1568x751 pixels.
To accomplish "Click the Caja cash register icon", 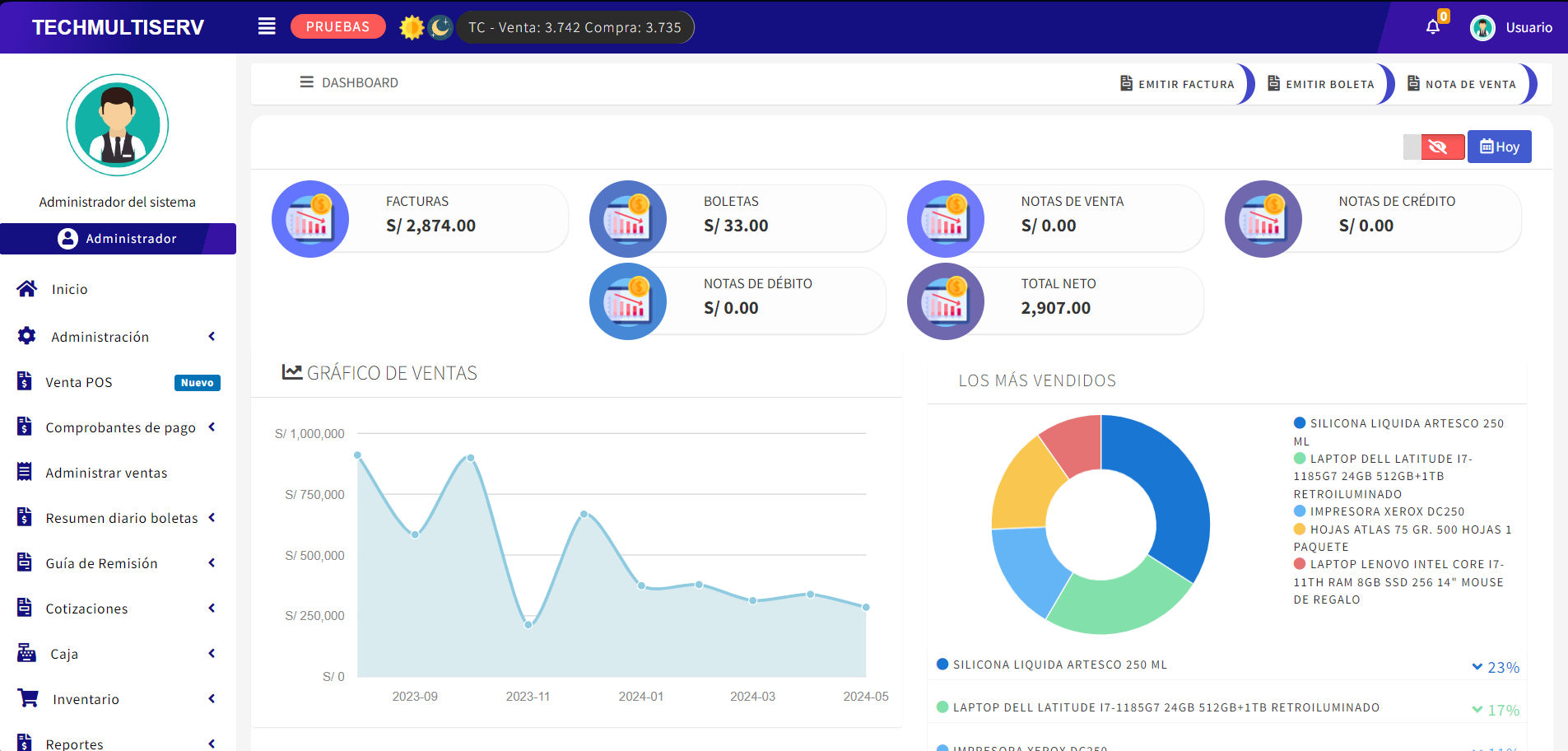I will pyautogui.click(x=26, y=653).
